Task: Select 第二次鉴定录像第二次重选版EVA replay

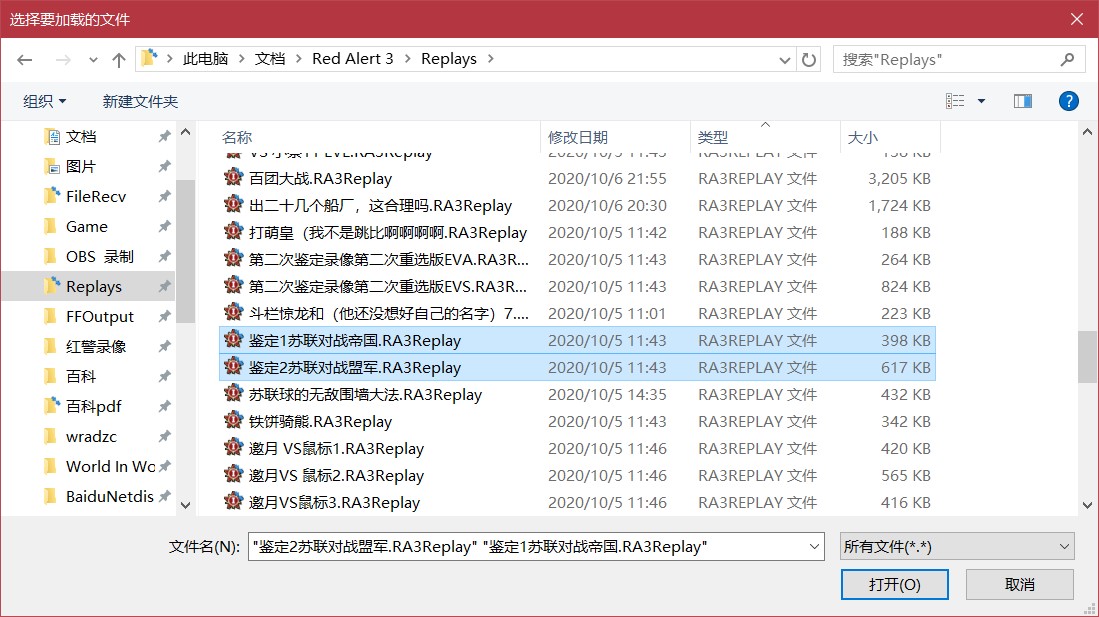Action: pos(388,259)
